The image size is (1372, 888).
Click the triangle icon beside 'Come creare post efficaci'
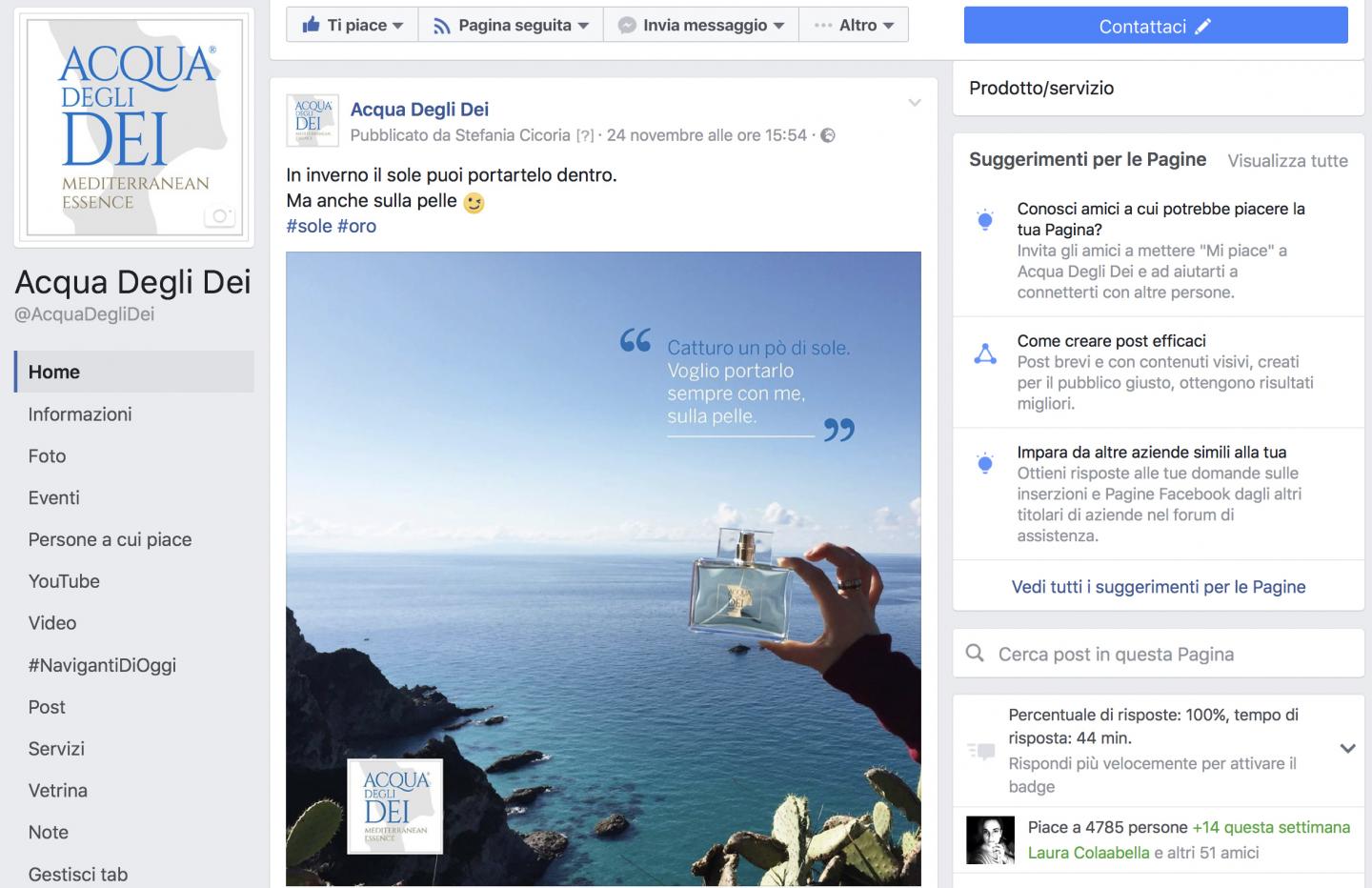click(x=985, y=354)
